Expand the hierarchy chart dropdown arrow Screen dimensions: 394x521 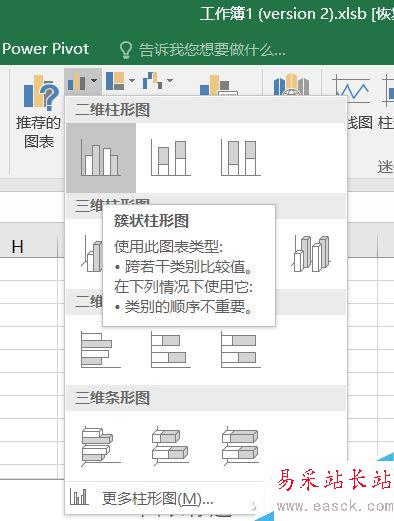click(132, 81)
